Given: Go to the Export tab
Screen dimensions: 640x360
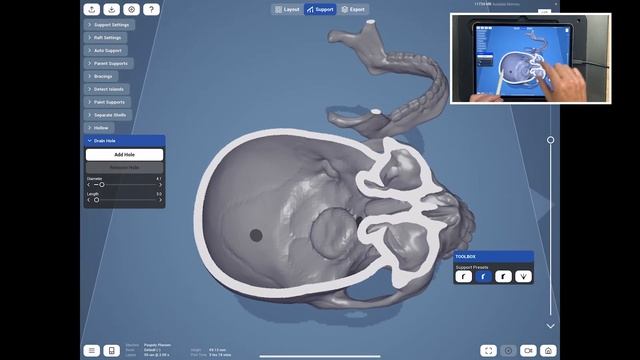Looking at the screenshot, I should click(x=353, y=9).
